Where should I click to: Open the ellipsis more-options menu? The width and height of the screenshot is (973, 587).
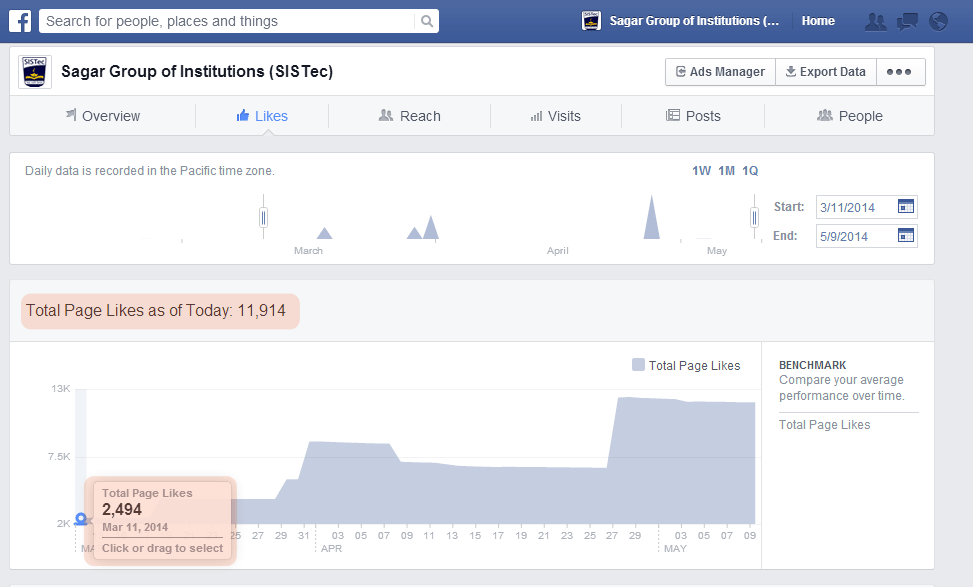(898, 71)
